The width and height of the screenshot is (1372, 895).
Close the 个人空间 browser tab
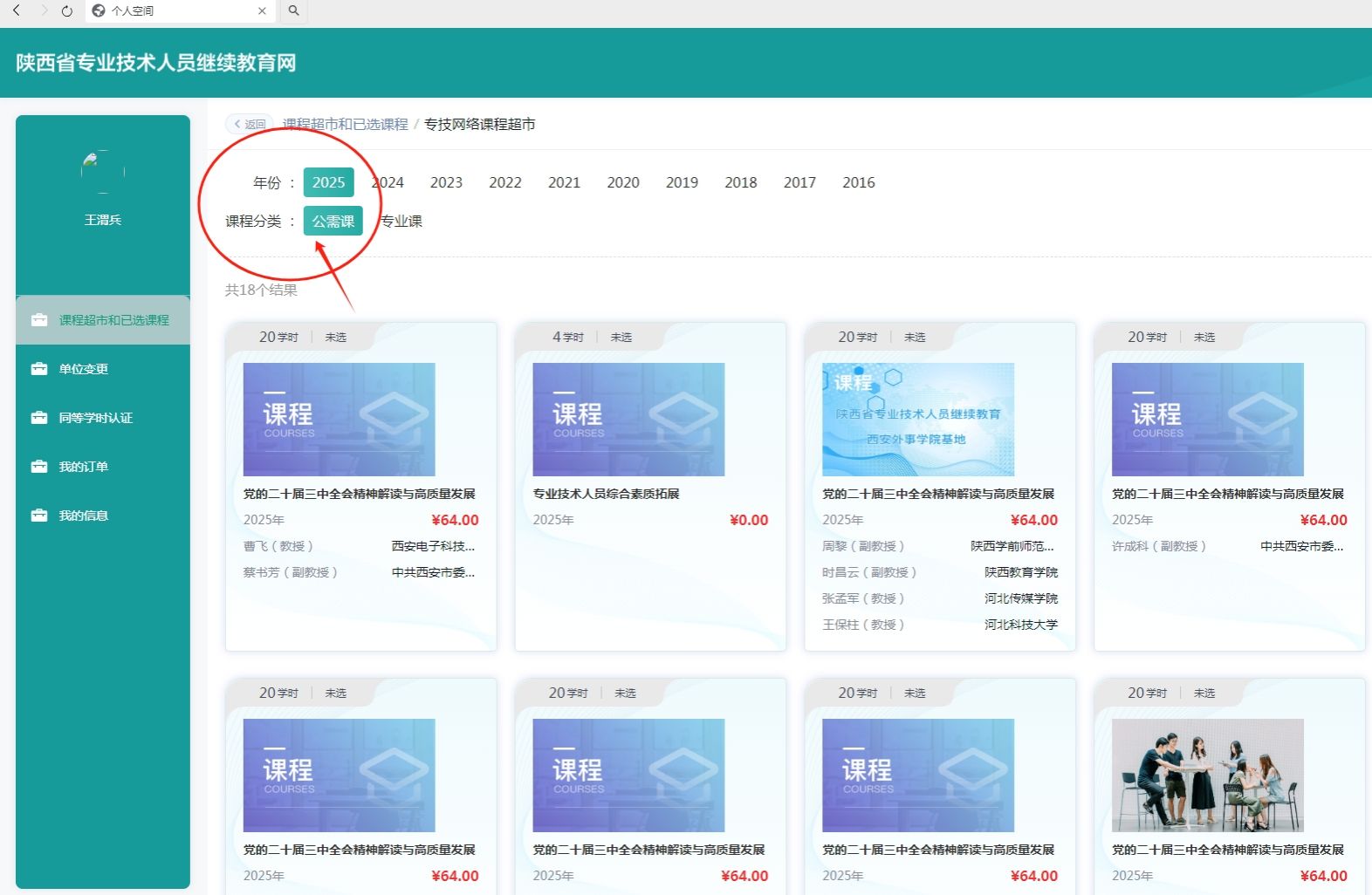262,11
